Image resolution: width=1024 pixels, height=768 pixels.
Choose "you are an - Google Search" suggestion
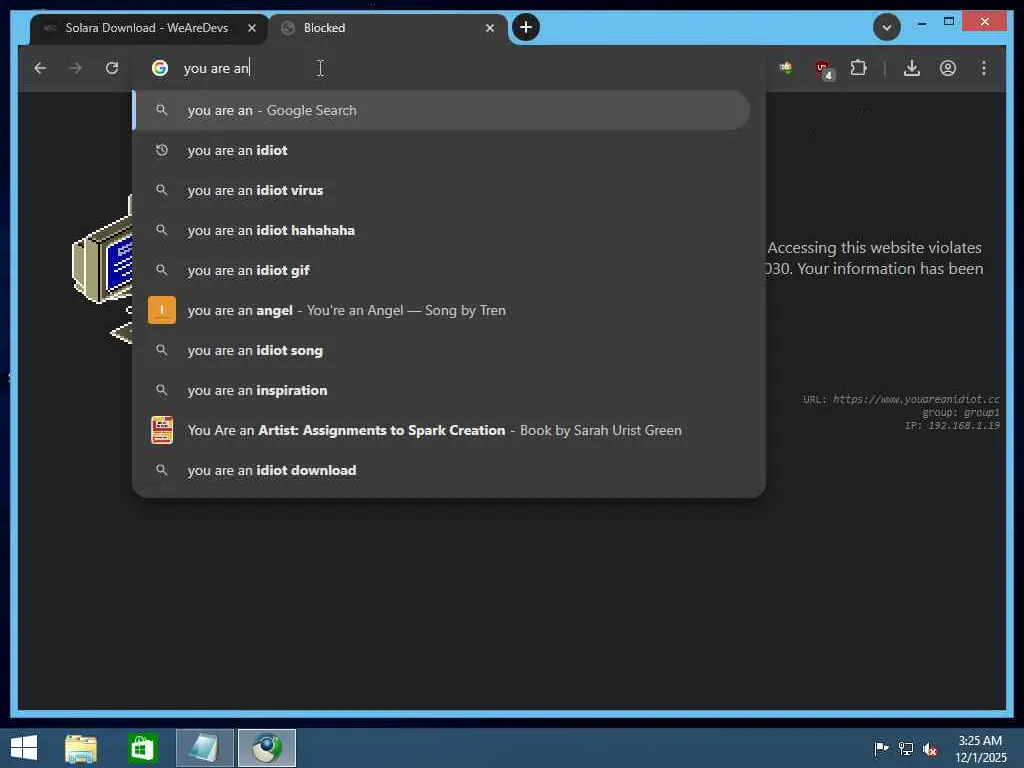tap(441, 110)
